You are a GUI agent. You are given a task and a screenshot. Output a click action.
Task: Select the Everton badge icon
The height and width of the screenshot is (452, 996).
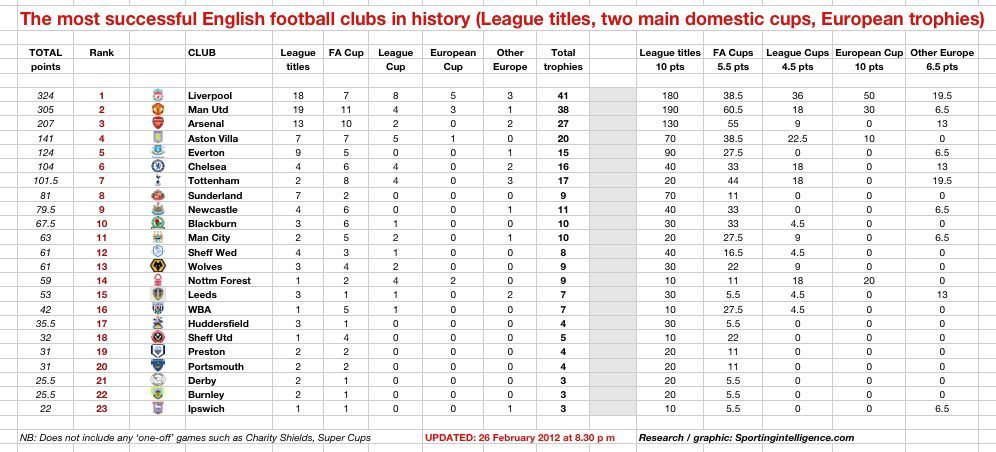(158, 152)
